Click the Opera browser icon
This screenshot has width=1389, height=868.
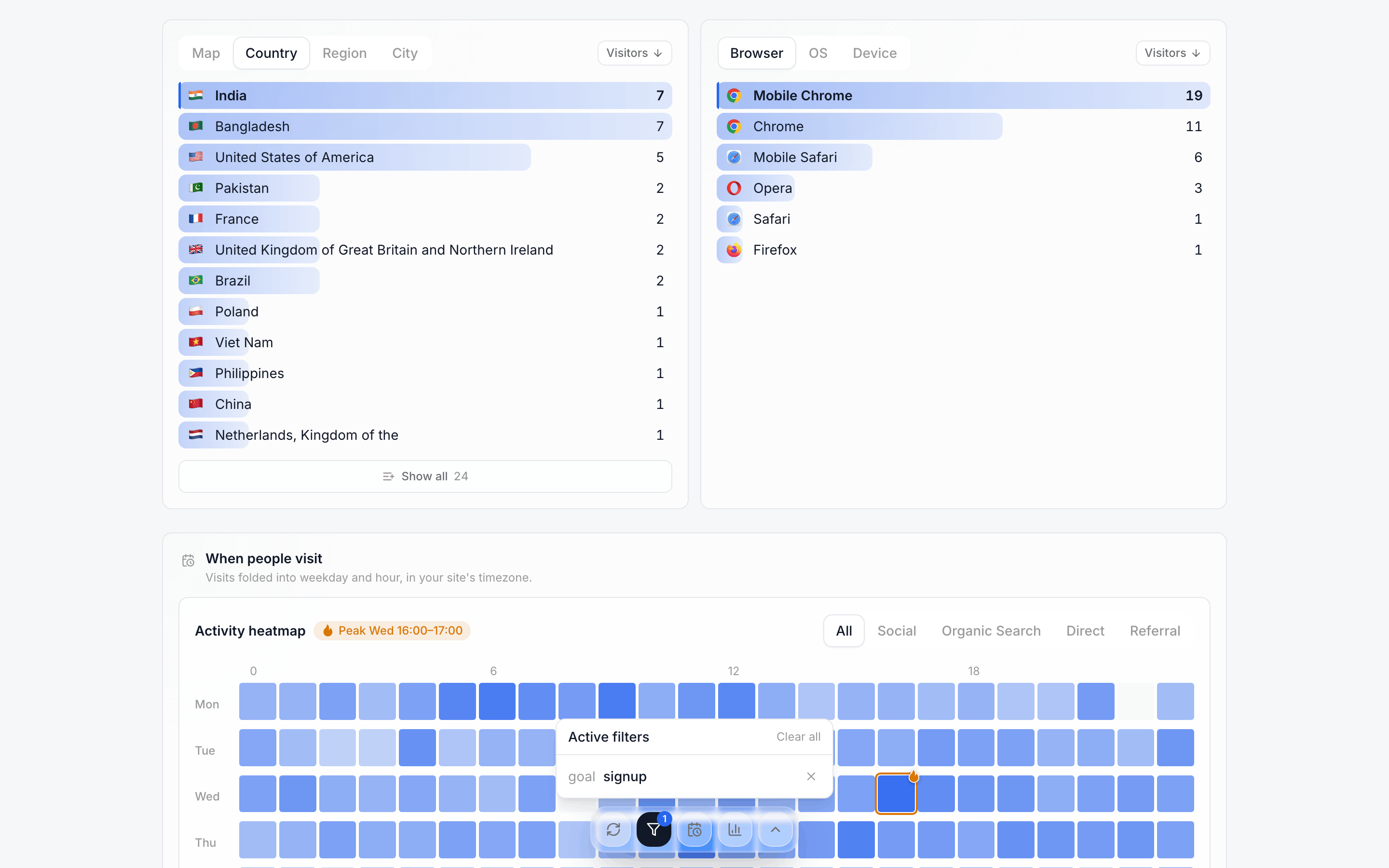734,188
